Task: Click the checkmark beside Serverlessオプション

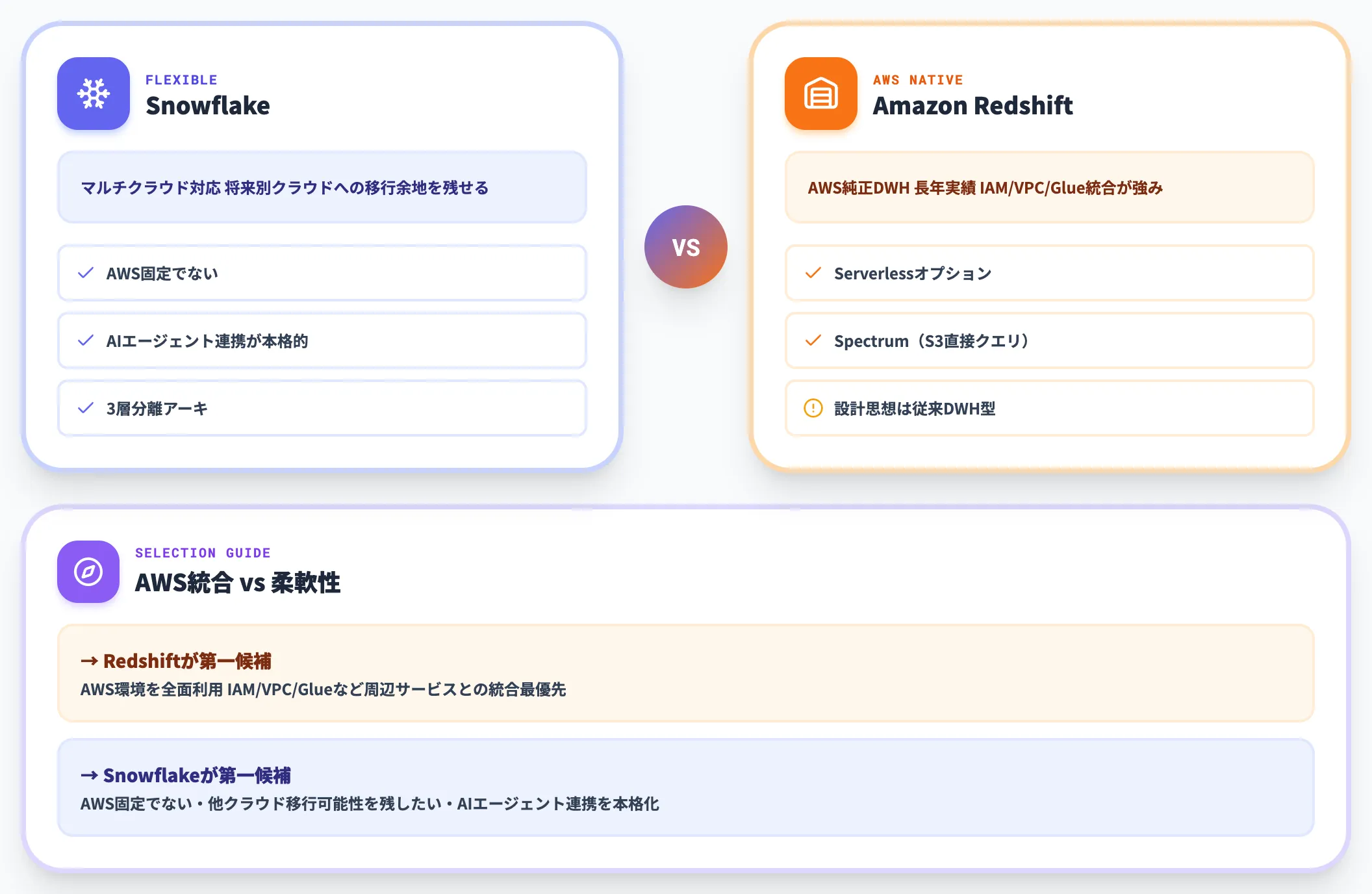Action: 813,273
